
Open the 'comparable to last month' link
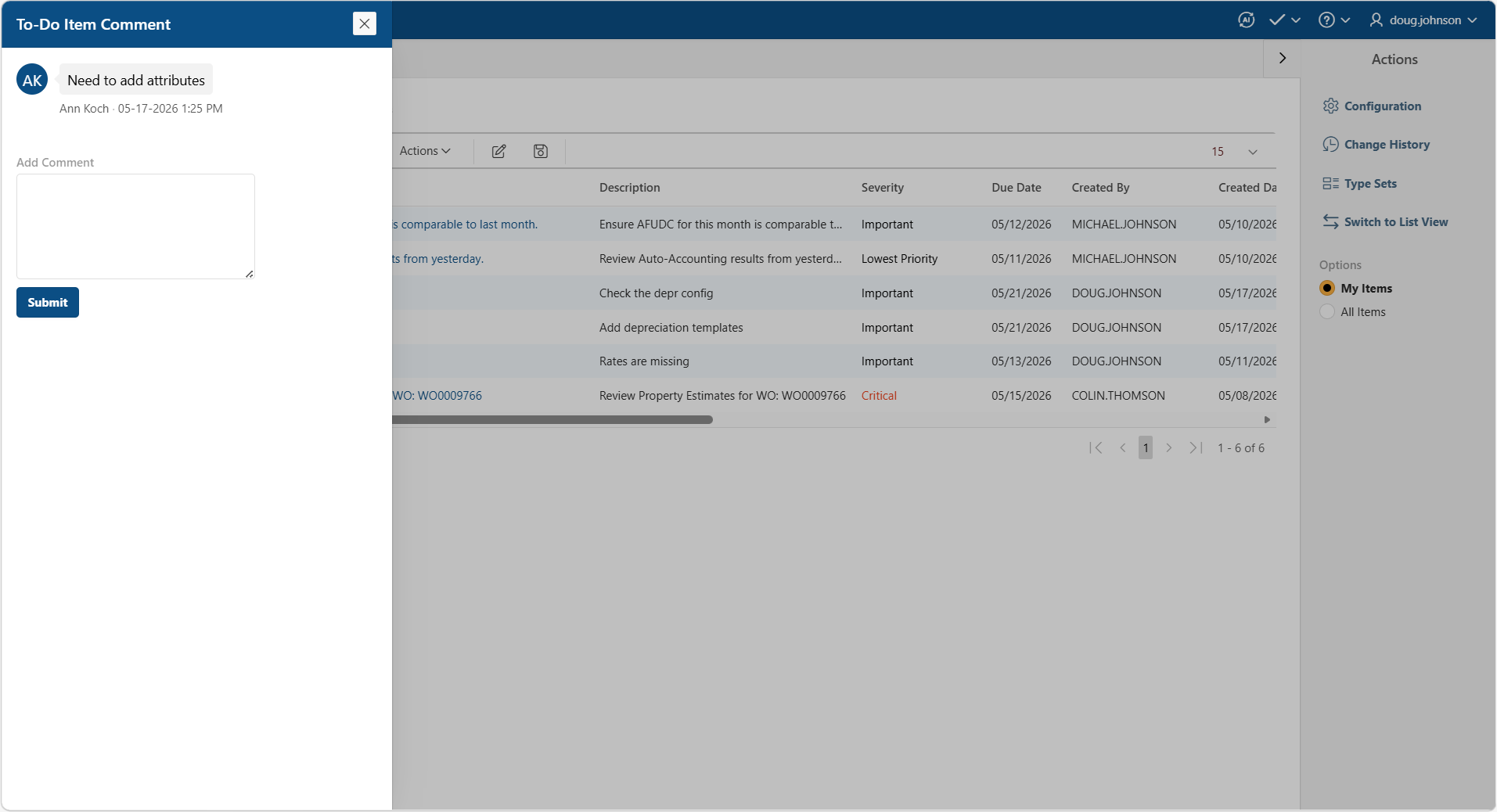[x=466, y=225]
